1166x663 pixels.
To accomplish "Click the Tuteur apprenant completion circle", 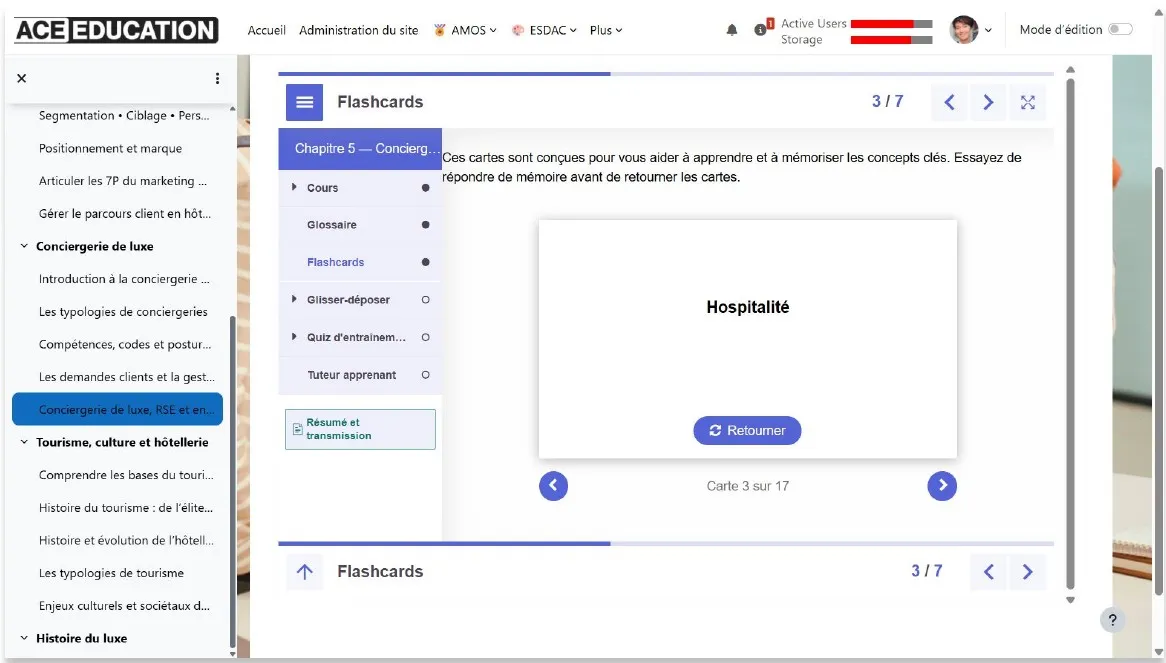I will point(425,375).
